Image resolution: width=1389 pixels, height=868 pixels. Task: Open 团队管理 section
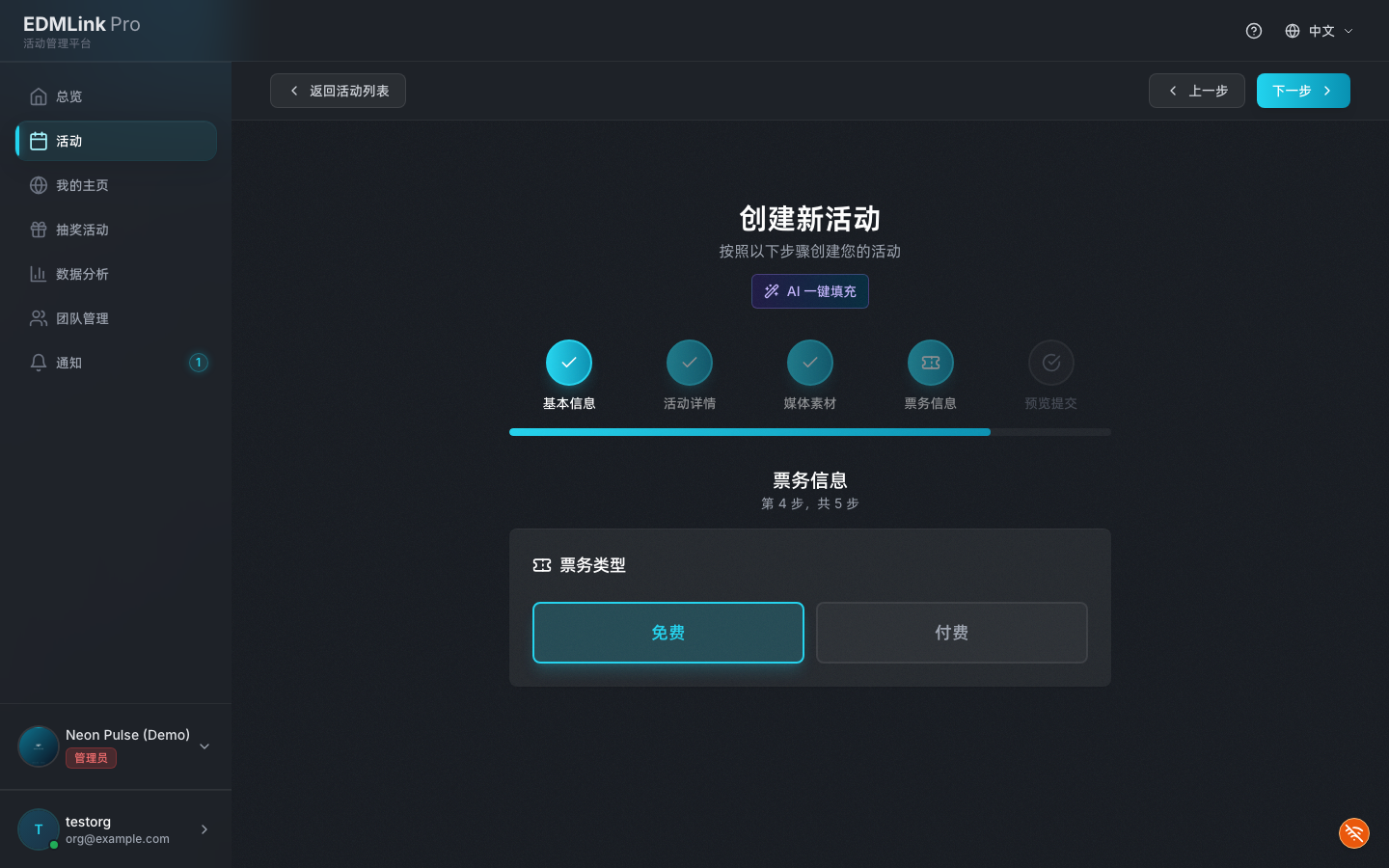click(116, 318)
